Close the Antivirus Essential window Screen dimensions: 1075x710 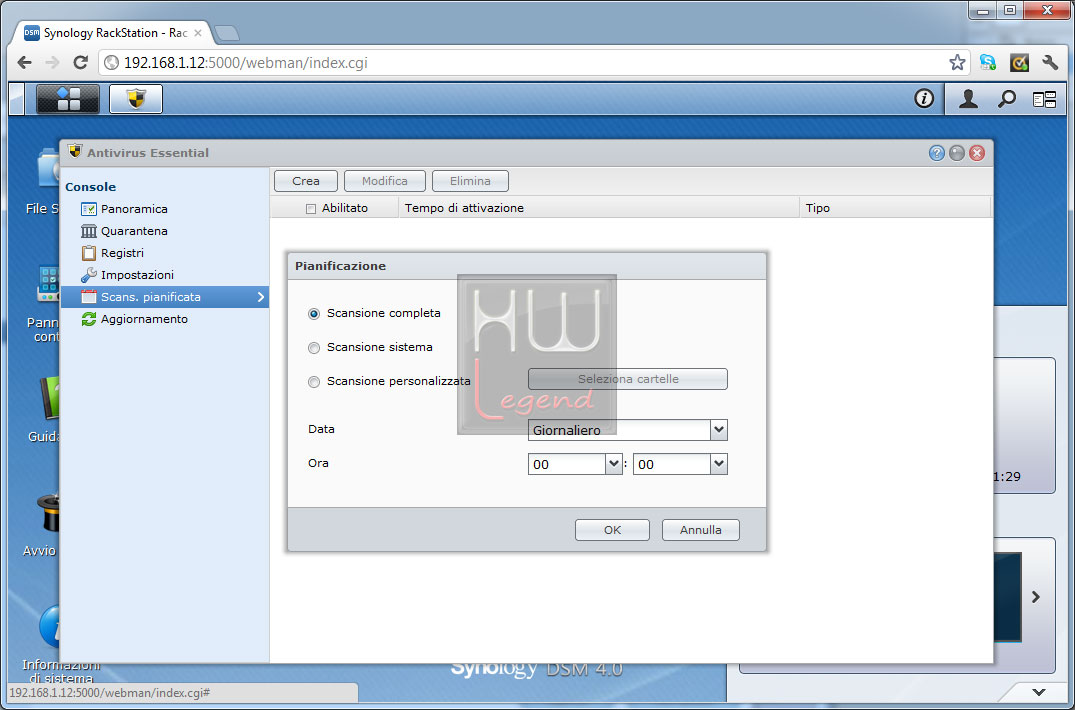click(976, 153)
